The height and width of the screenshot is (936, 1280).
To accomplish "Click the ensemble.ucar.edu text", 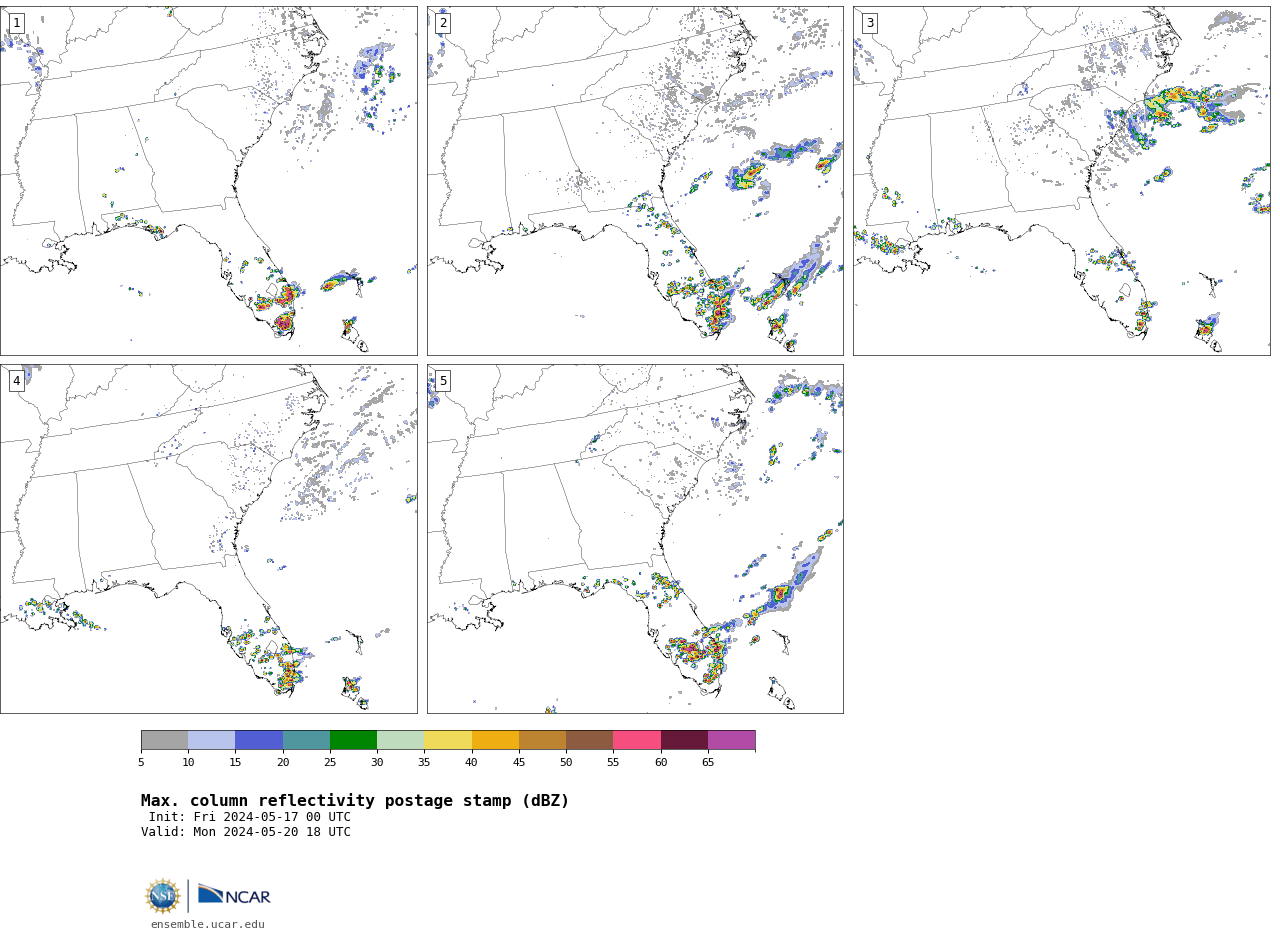I will [x=208, y=925].
